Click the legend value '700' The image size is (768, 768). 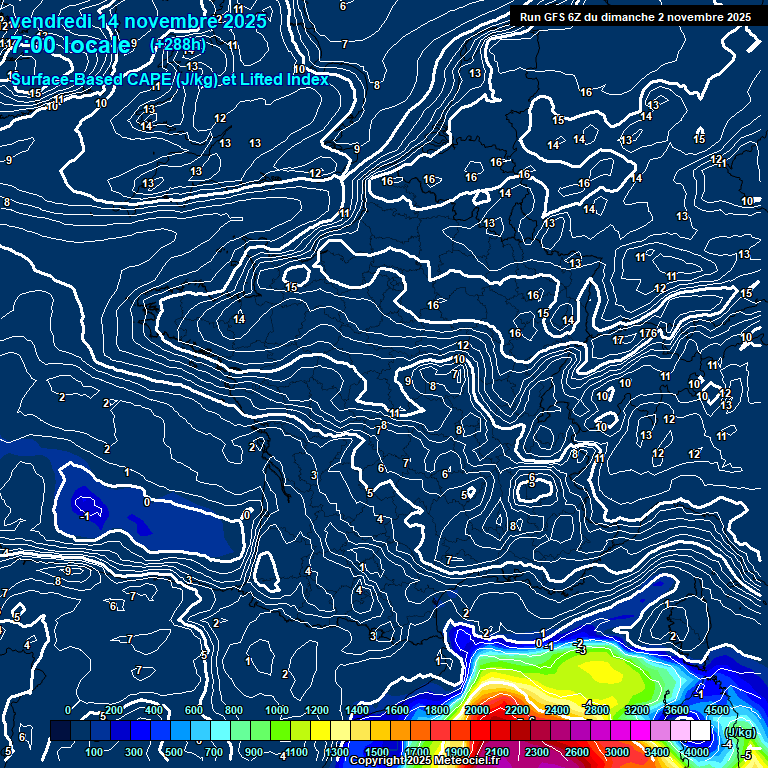(x=214, y=752)
